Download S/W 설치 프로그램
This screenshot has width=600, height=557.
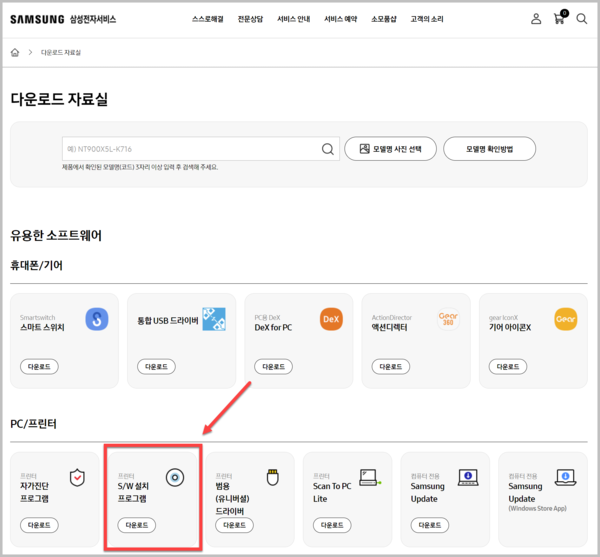(x=137, y=525)
